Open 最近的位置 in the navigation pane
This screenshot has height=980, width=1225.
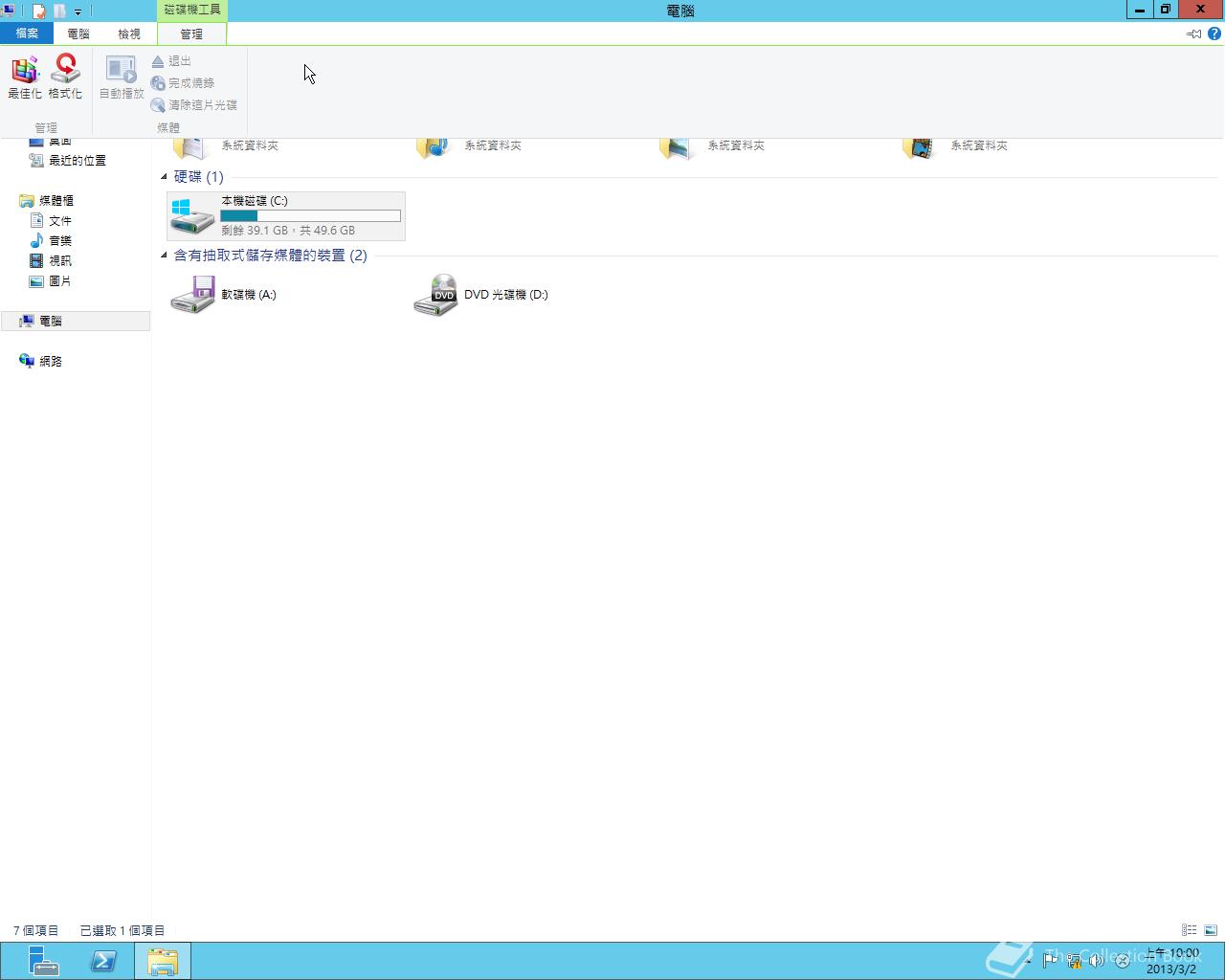pyautogui.click(x=67, y=161)
